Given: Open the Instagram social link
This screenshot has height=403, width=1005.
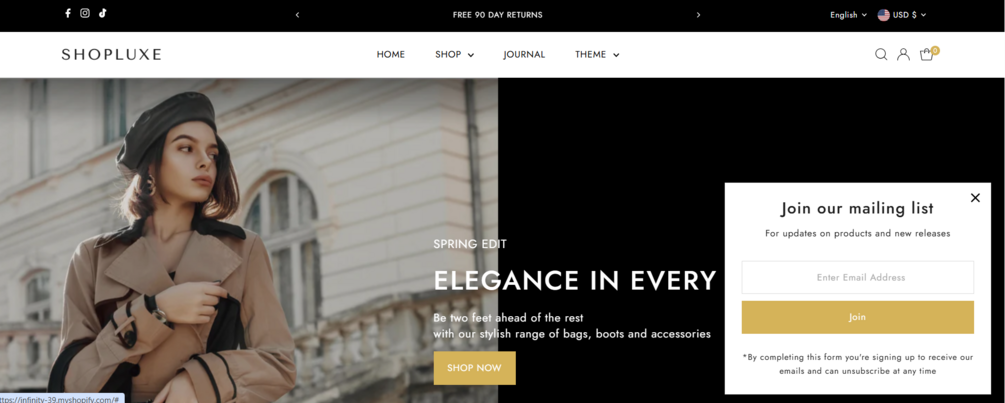Looking at the screenshot, I should 85,13.
